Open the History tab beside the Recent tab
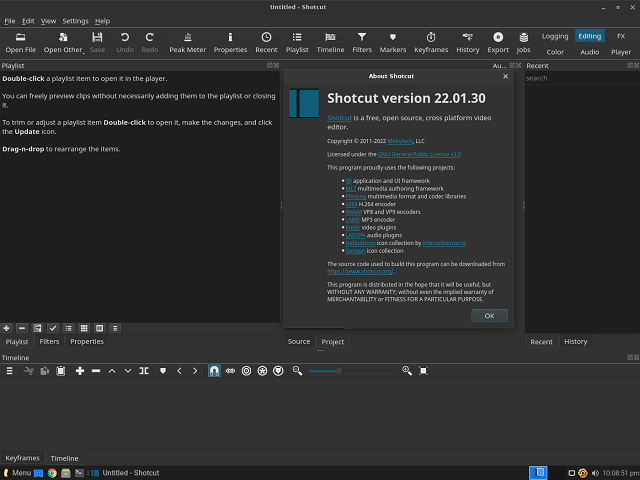 click(x=576, y=342)
